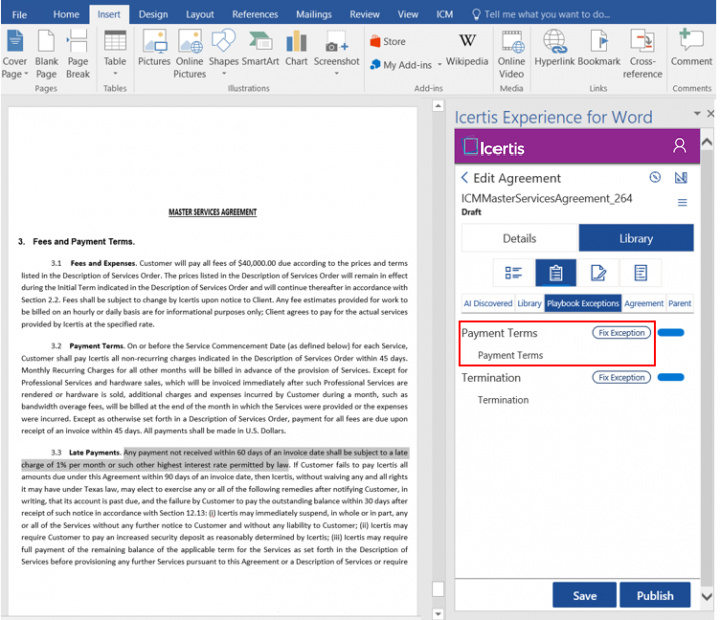Click the Icertis logo in purple header
The width and height of the screenshot is (720, 620).
[493, 147]
